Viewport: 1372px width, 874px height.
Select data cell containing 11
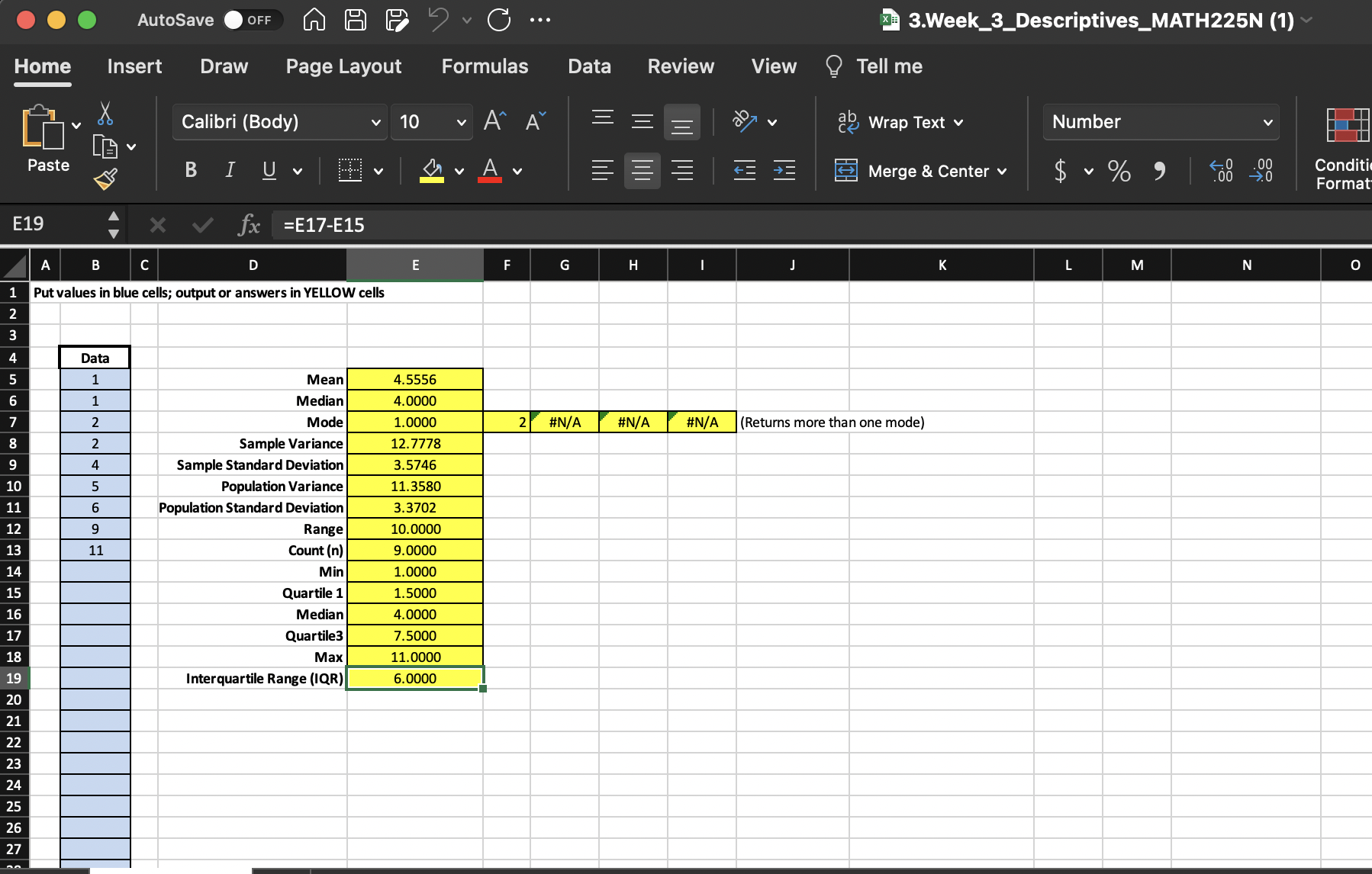(x=95, y=550)
